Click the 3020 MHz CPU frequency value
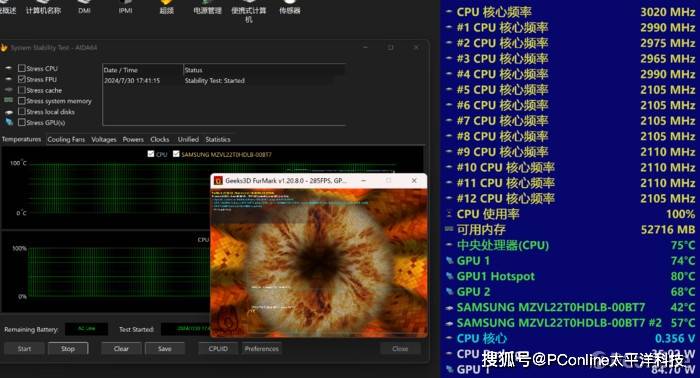The width and height of the screenshot is (700, 378). (667, 12)
